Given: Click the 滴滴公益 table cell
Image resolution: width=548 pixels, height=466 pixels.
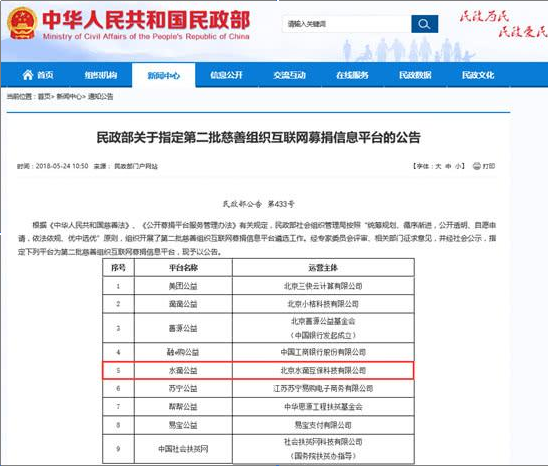Looking at the screenshot, I should [183, 304].
